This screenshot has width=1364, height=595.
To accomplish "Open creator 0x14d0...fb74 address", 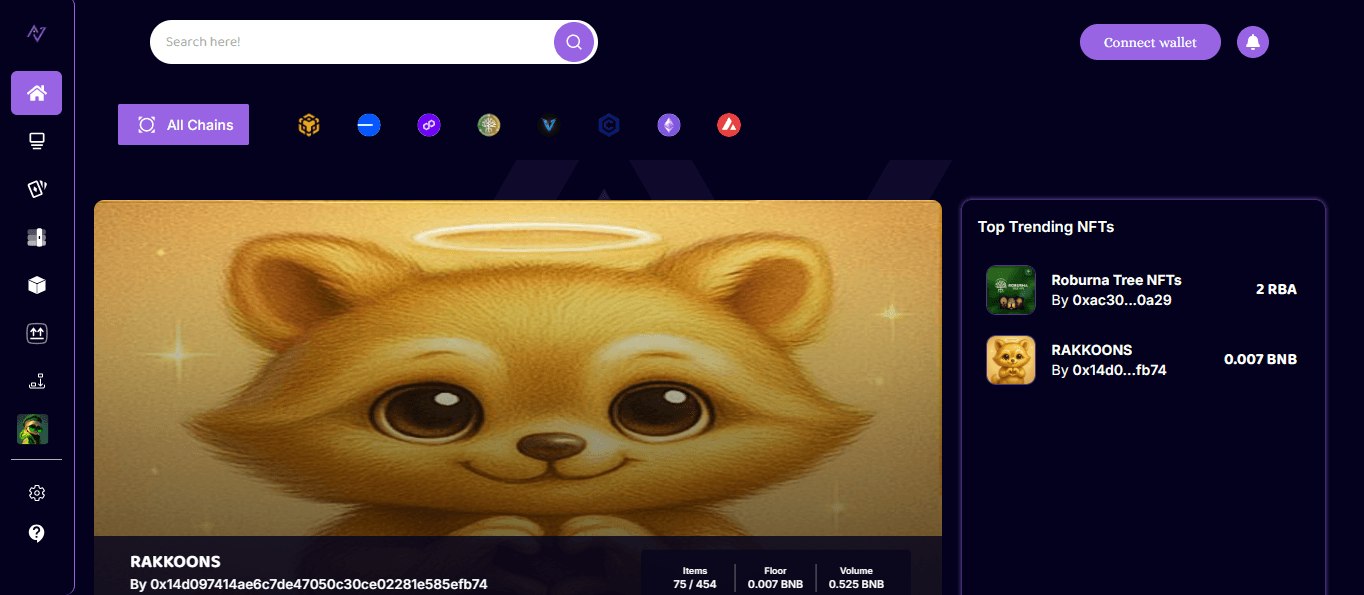I will 1119,370.
